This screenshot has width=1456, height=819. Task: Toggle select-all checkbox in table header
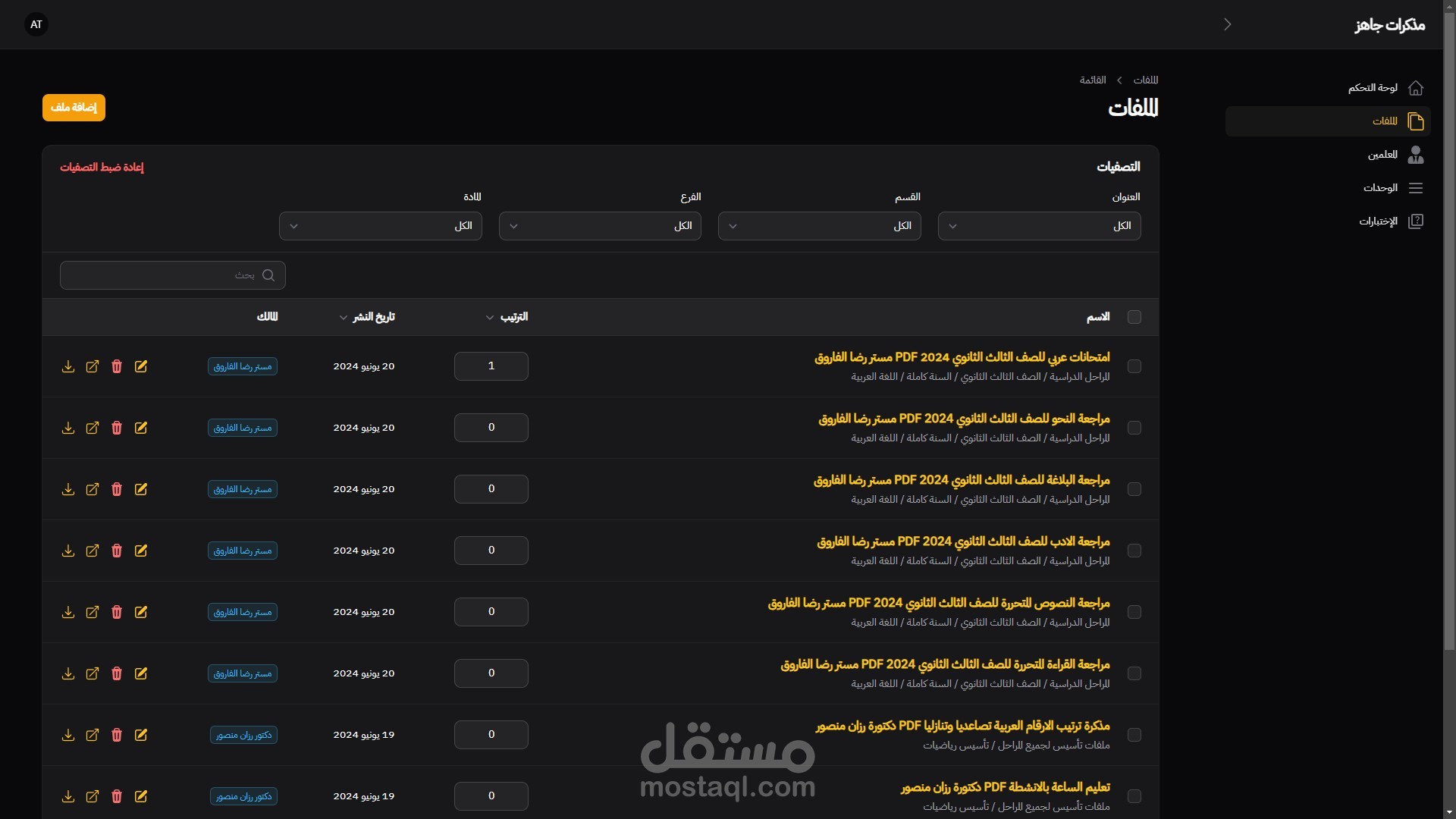1134,317
